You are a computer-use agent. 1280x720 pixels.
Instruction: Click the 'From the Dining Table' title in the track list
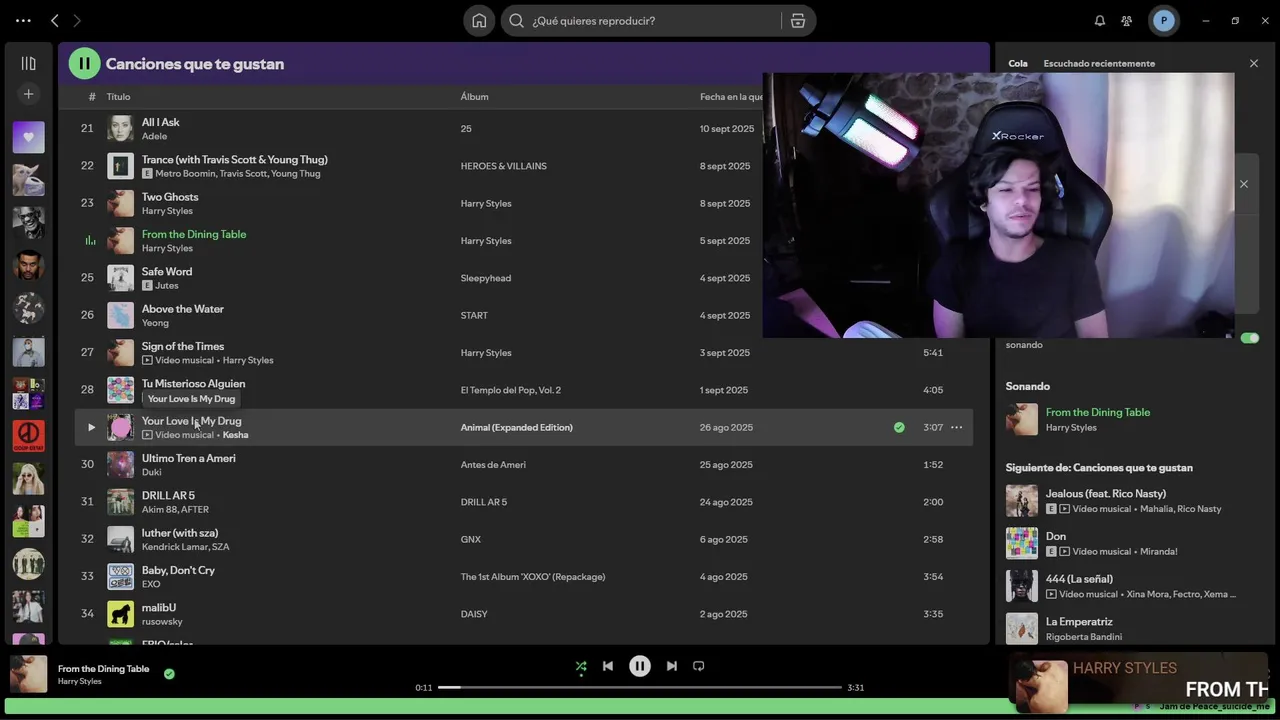(194, 234)
